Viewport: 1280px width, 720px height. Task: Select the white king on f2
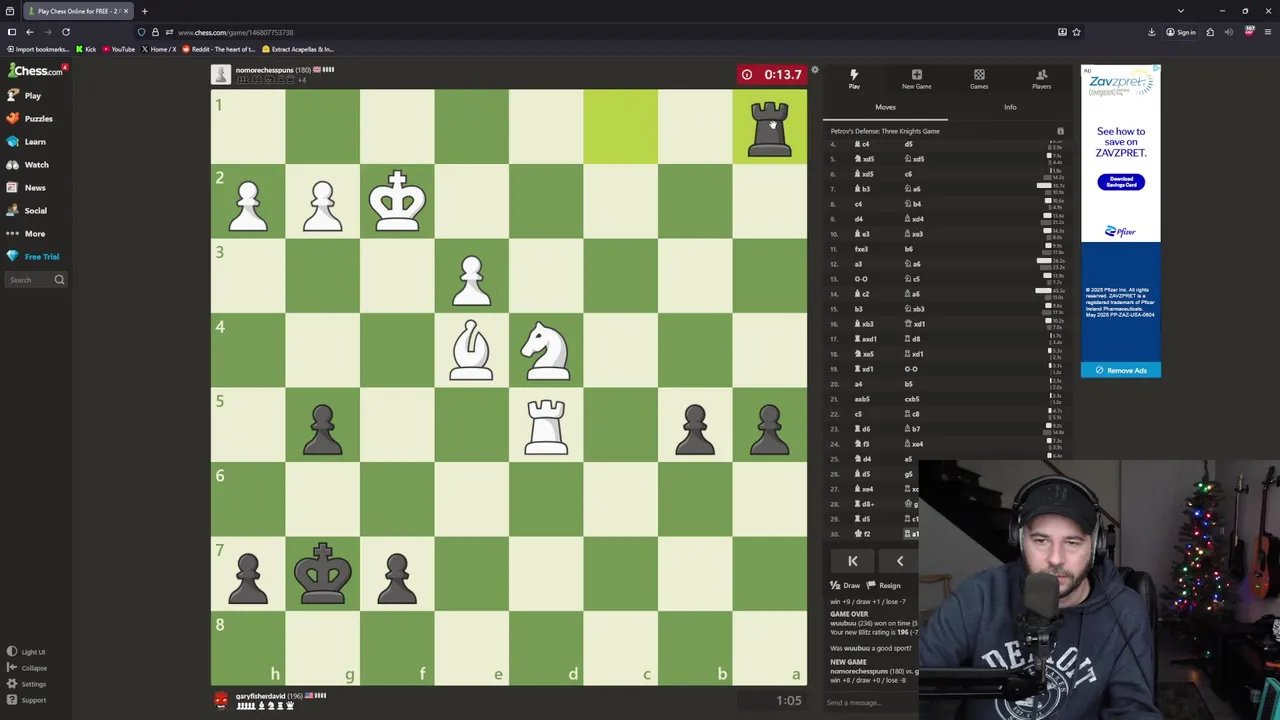tap(397, 201)
